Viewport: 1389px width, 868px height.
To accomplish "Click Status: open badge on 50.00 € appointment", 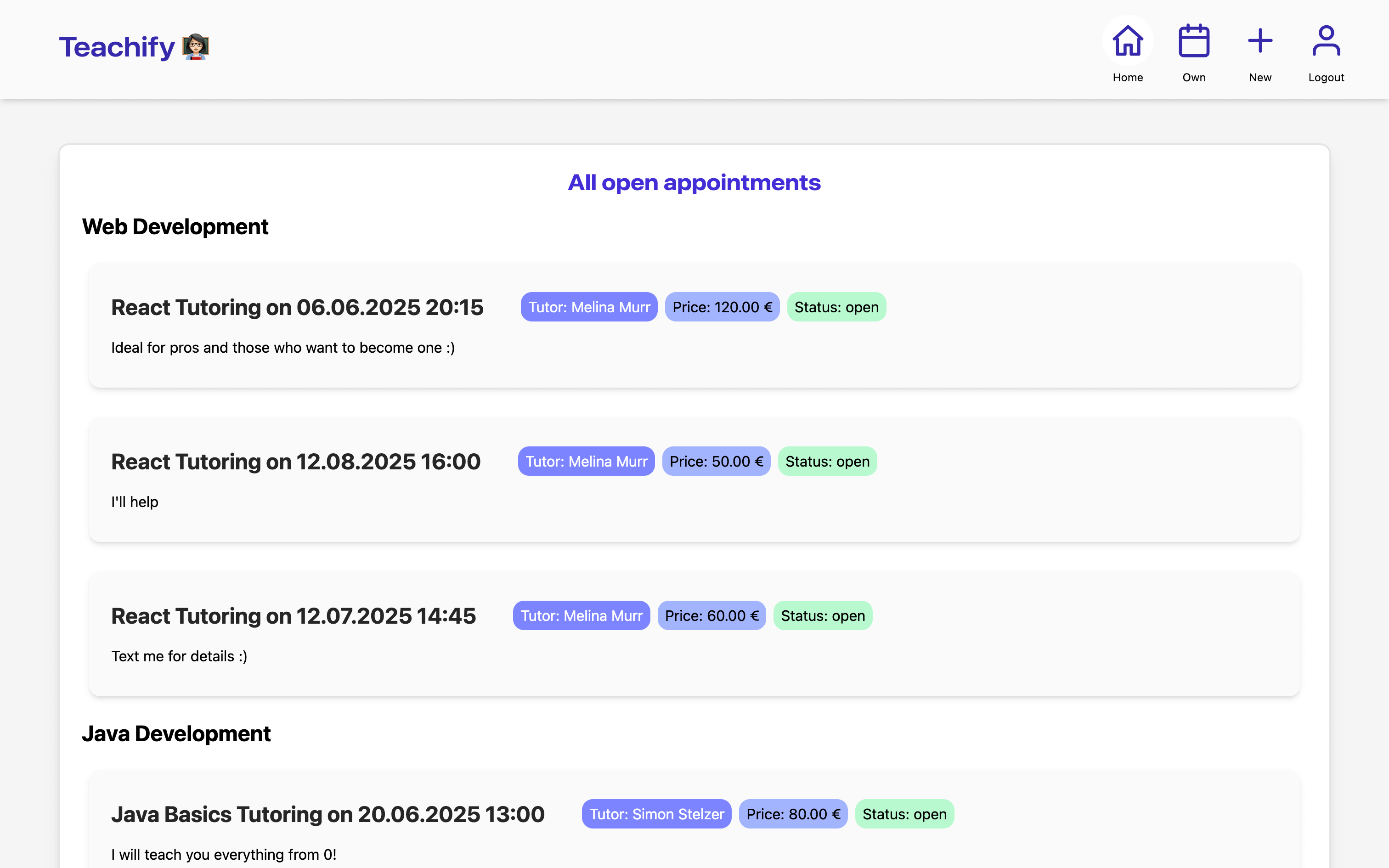I will click(827, 462).
